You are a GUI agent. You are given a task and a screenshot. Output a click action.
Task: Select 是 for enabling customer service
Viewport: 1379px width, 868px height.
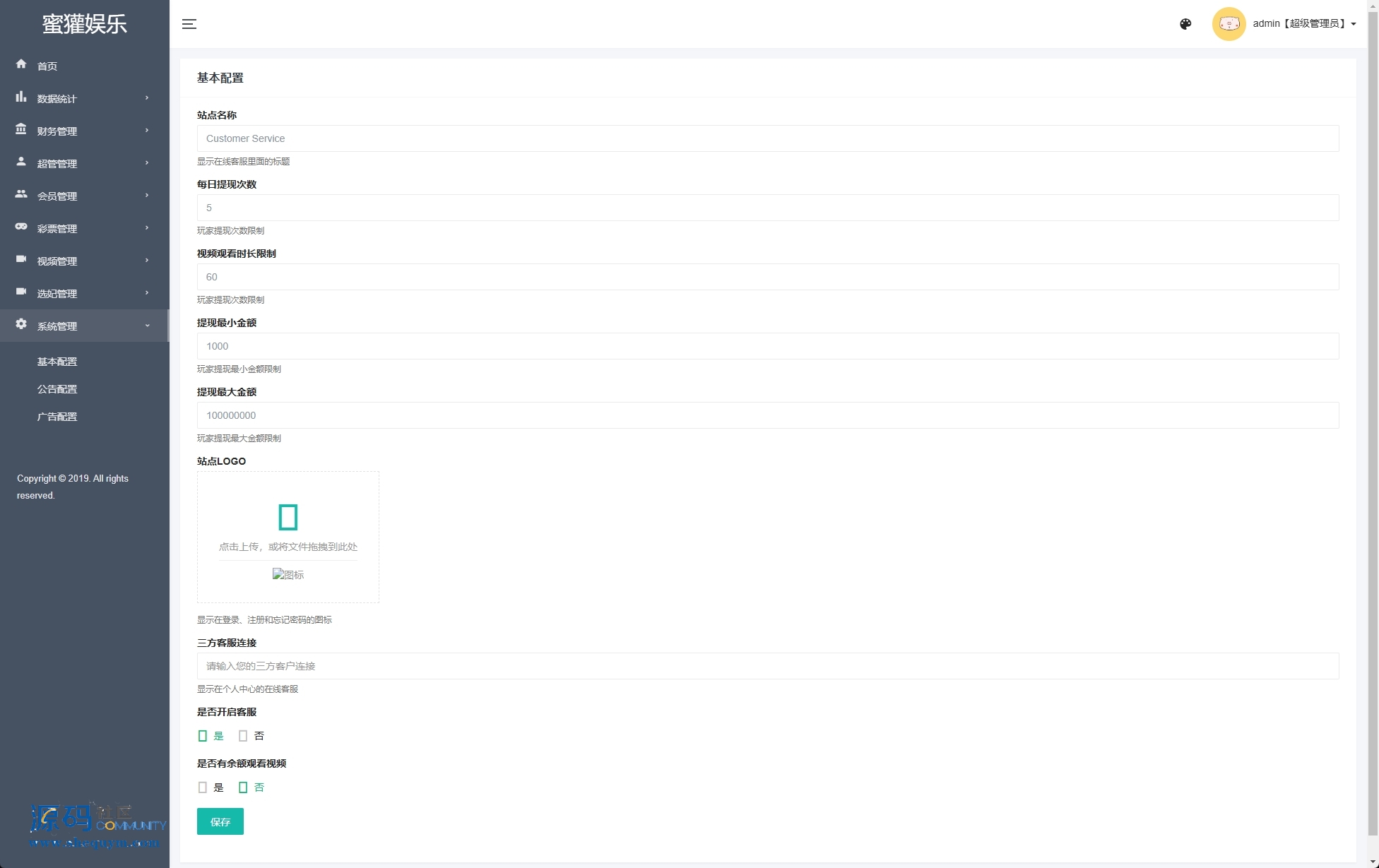[x=203, y=736]
